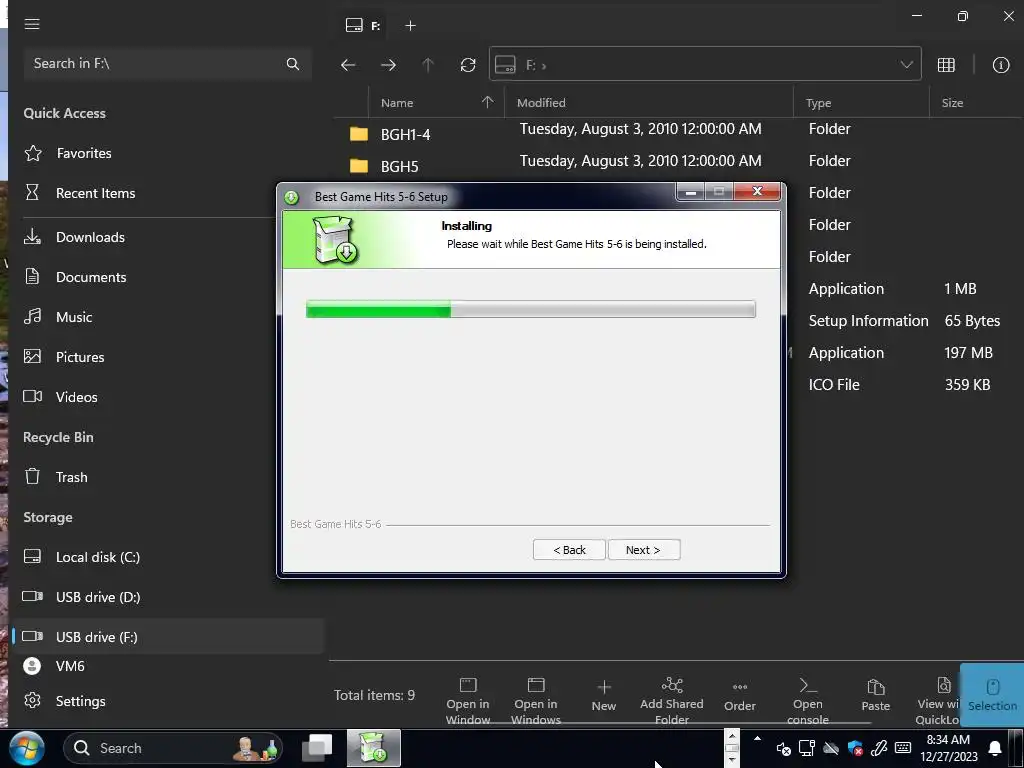1024x768 pixels.
Task: Show hidden tray icons arrow
Action: [x=757, y=739]
